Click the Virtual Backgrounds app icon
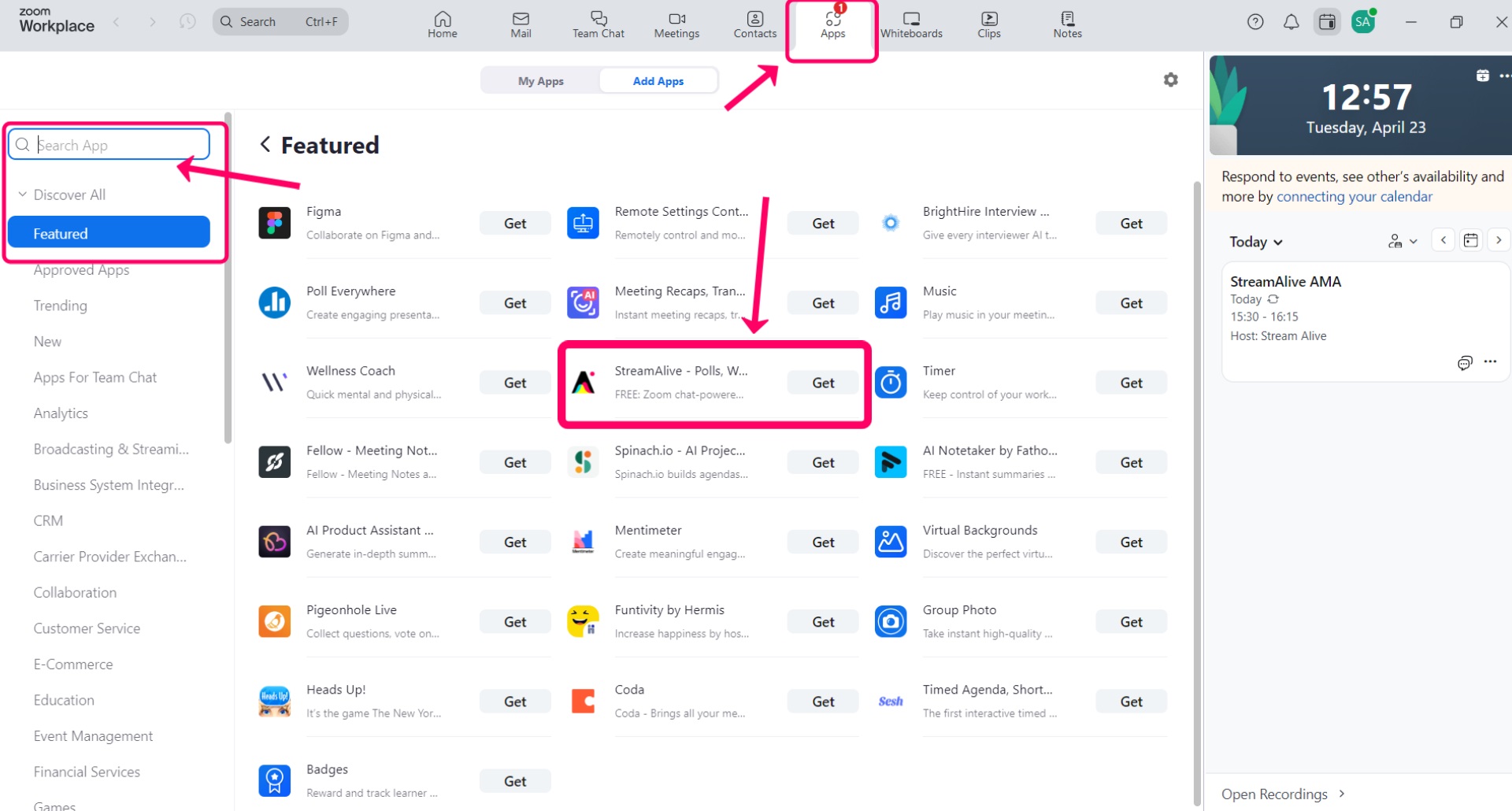The image size is (1512, 811). coord(891,542)
